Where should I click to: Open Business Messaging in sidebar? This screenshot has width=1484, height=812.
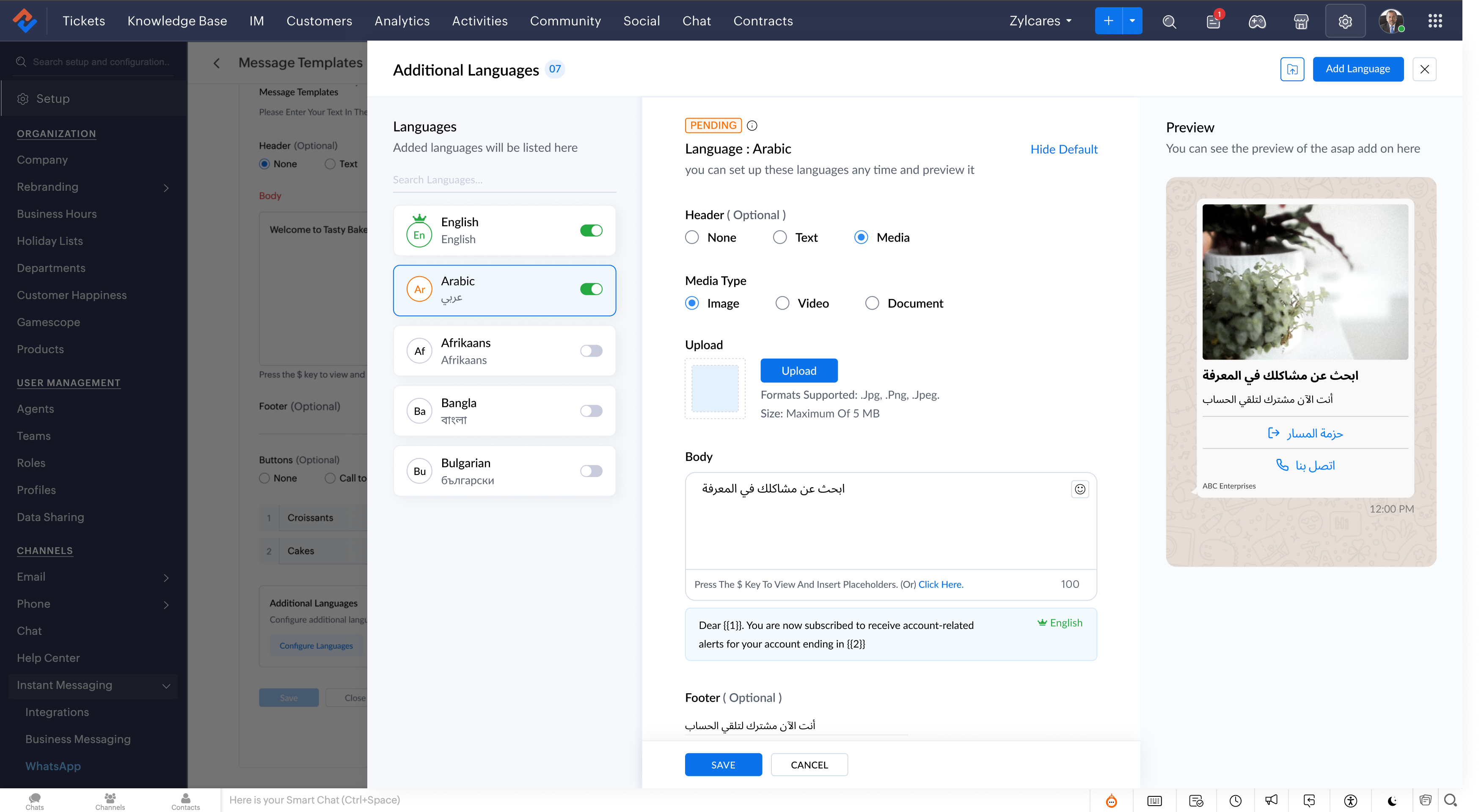(78, 739)
